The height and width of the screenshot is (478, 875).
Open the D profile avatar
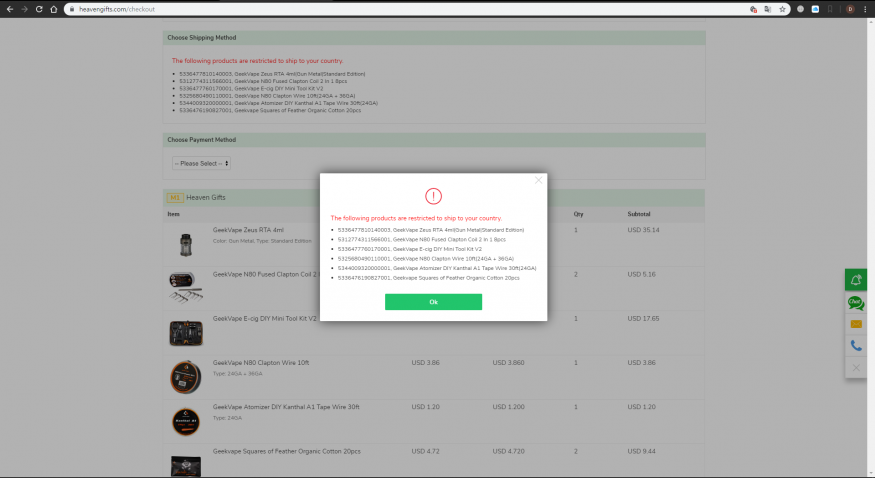(x=850, y=9)
